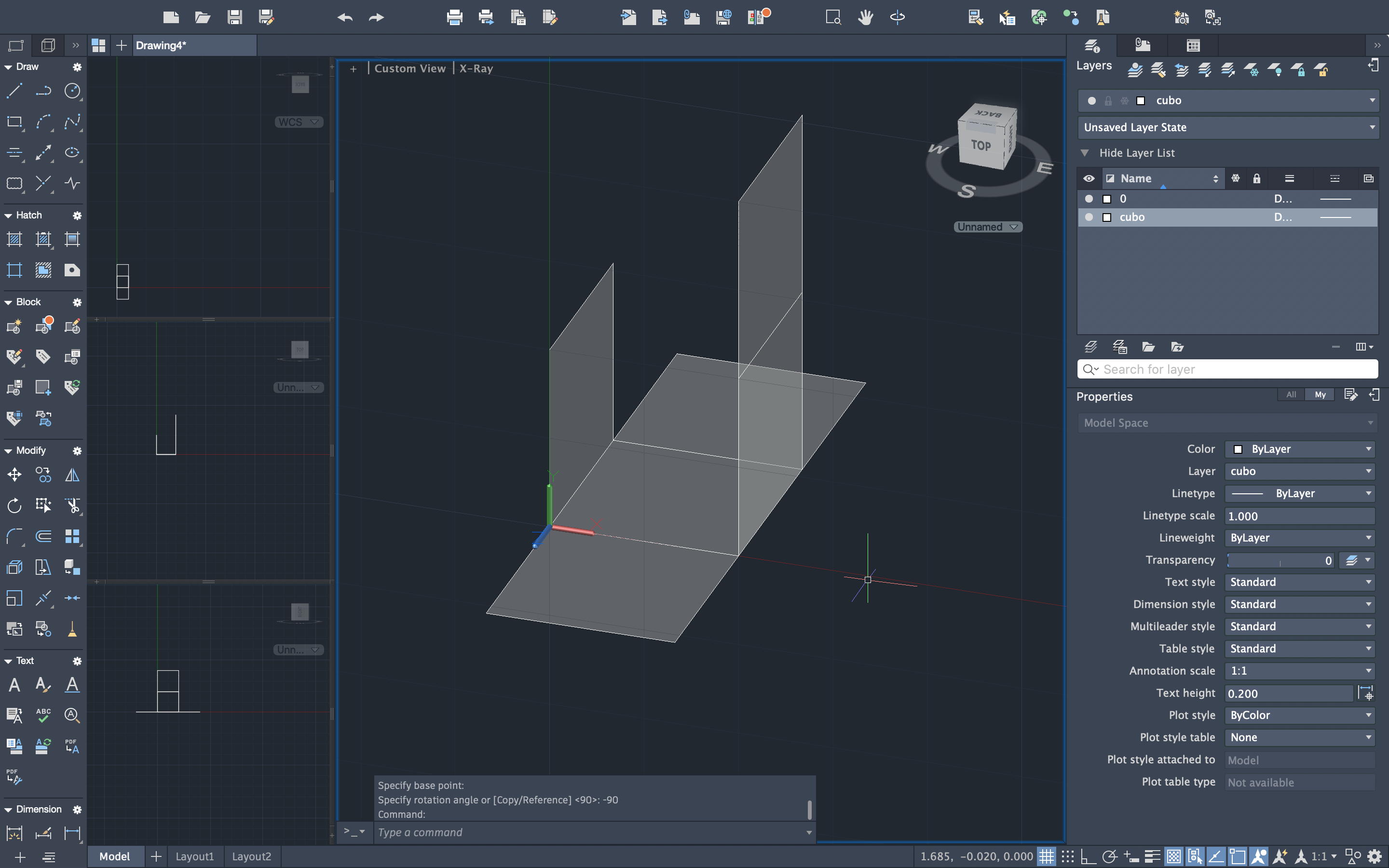Click the Open folder icon in toolbar

[203, 17]
